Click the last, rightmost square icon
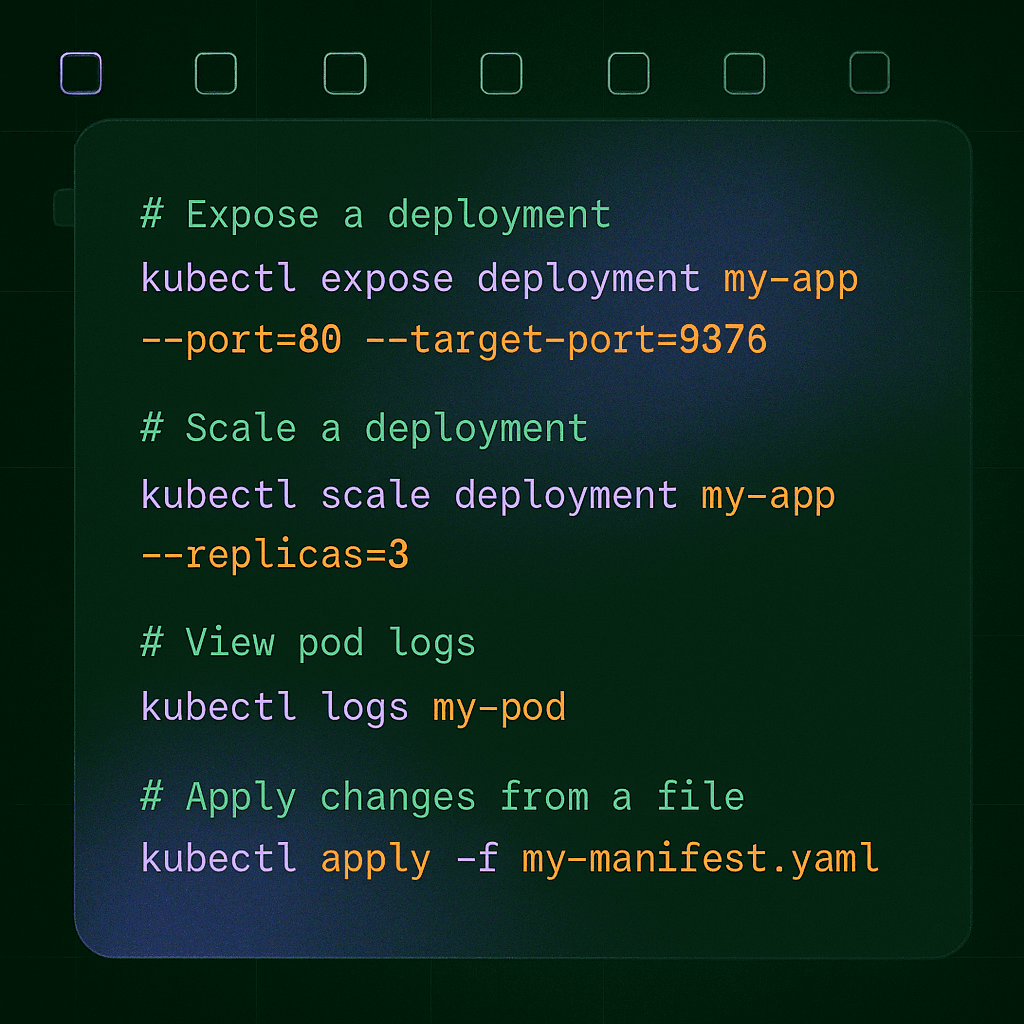Viewport: 1024px width, 1024px height. pos(869,72)
